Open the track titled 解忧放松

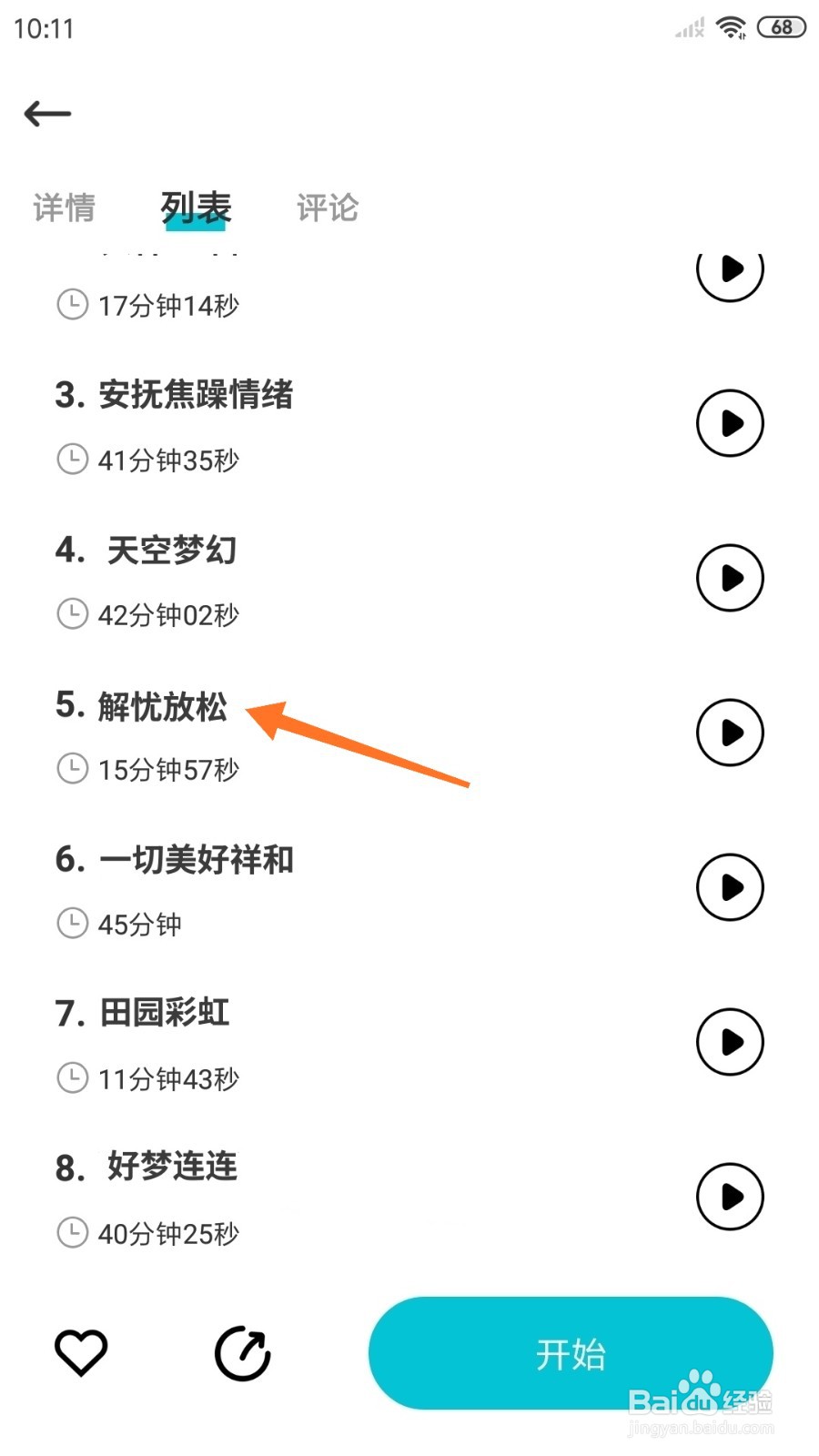click(x=162, y=706)
